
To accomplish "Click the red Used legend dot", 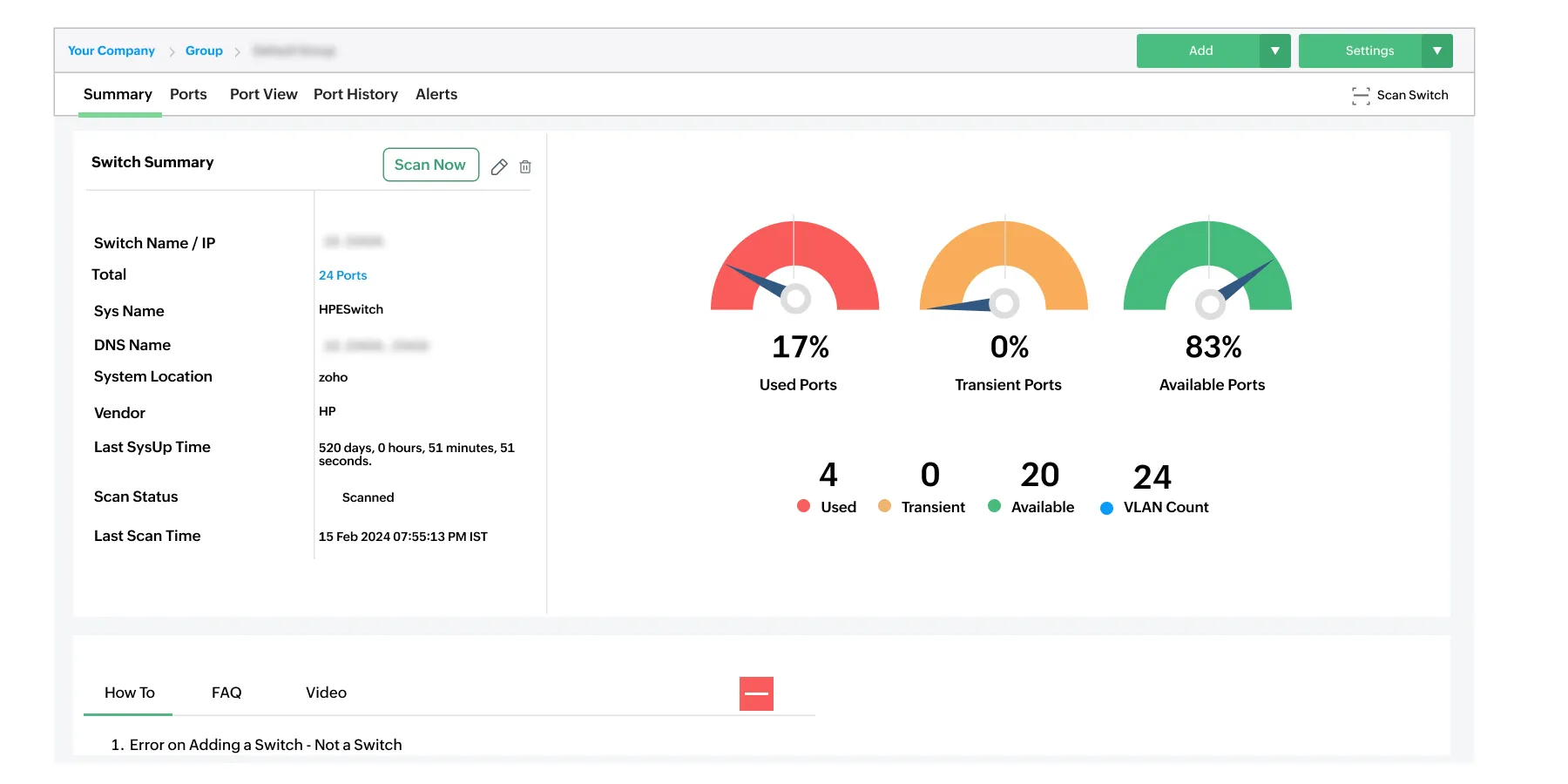I will pyautogui.click(x=803, y=506).
